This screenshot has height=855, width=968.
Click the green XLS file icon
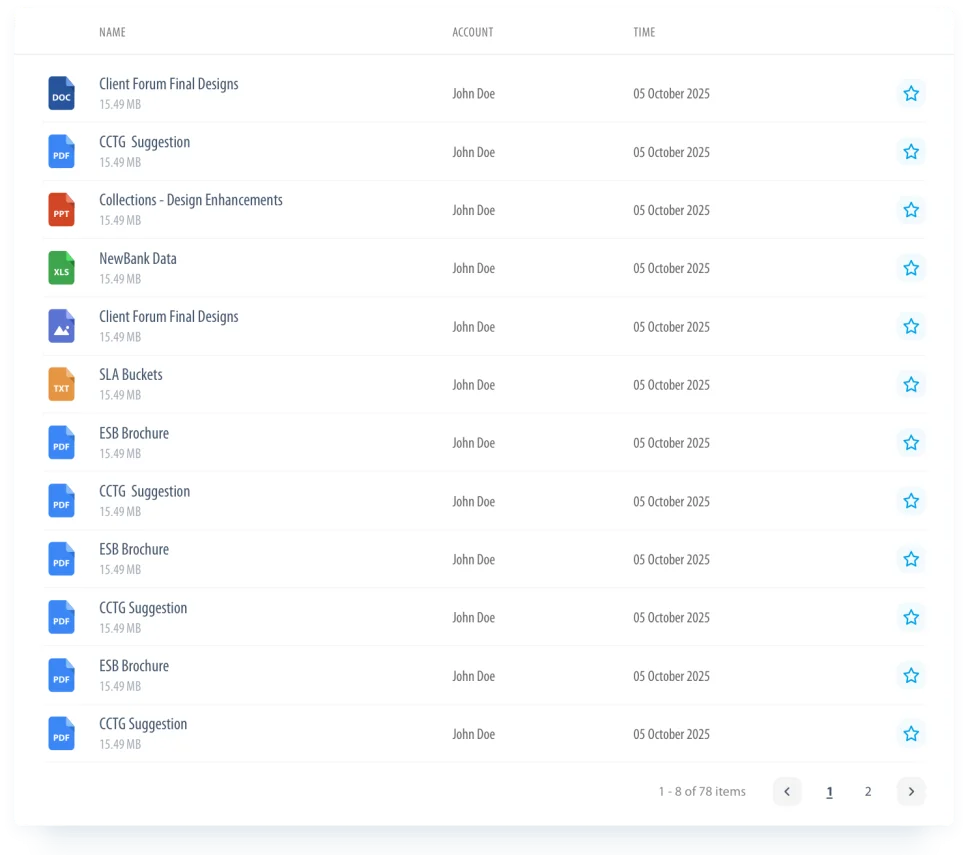61,268
